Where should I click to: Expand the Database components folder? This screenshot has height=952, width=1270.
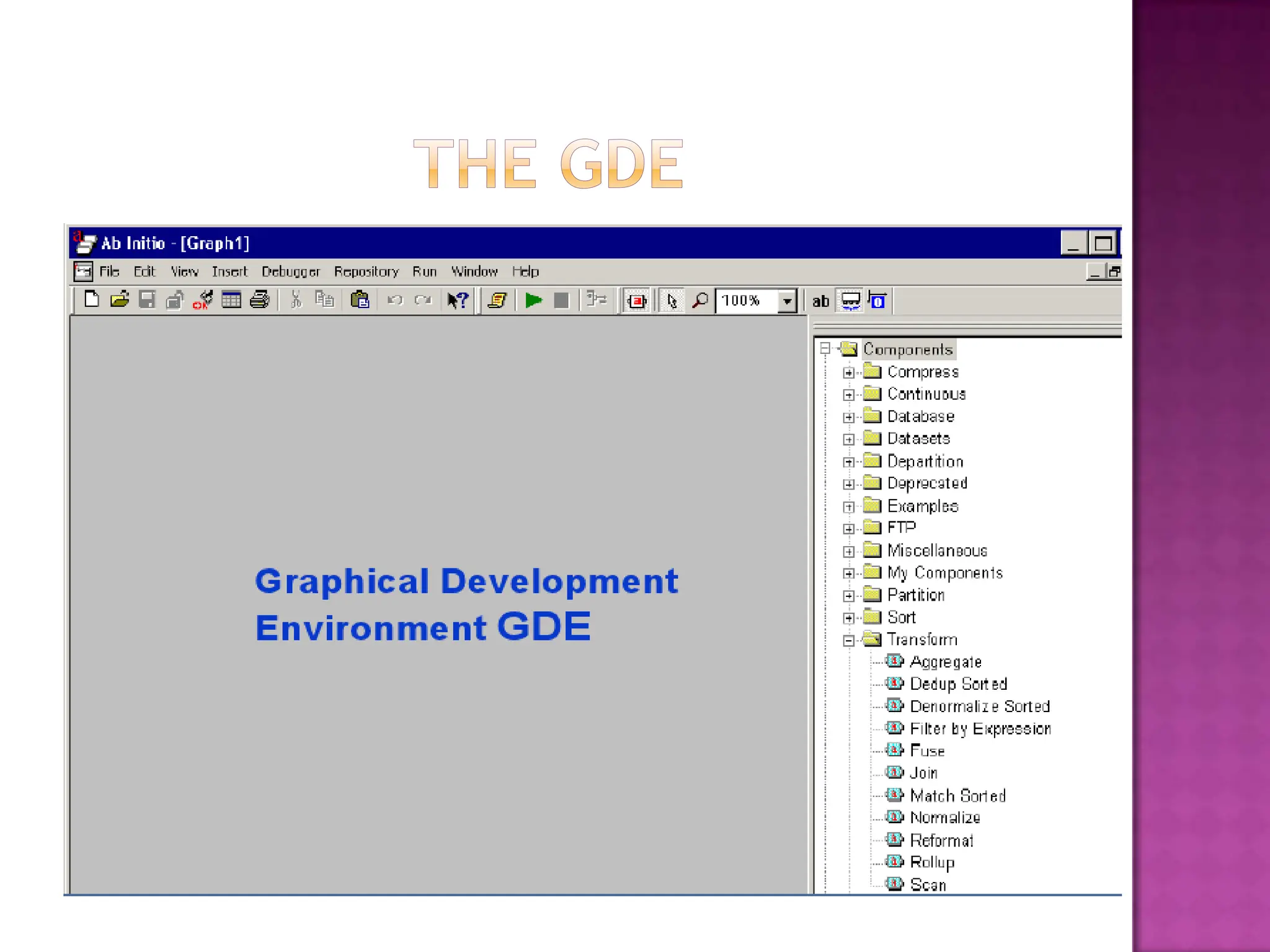point(848,418)
